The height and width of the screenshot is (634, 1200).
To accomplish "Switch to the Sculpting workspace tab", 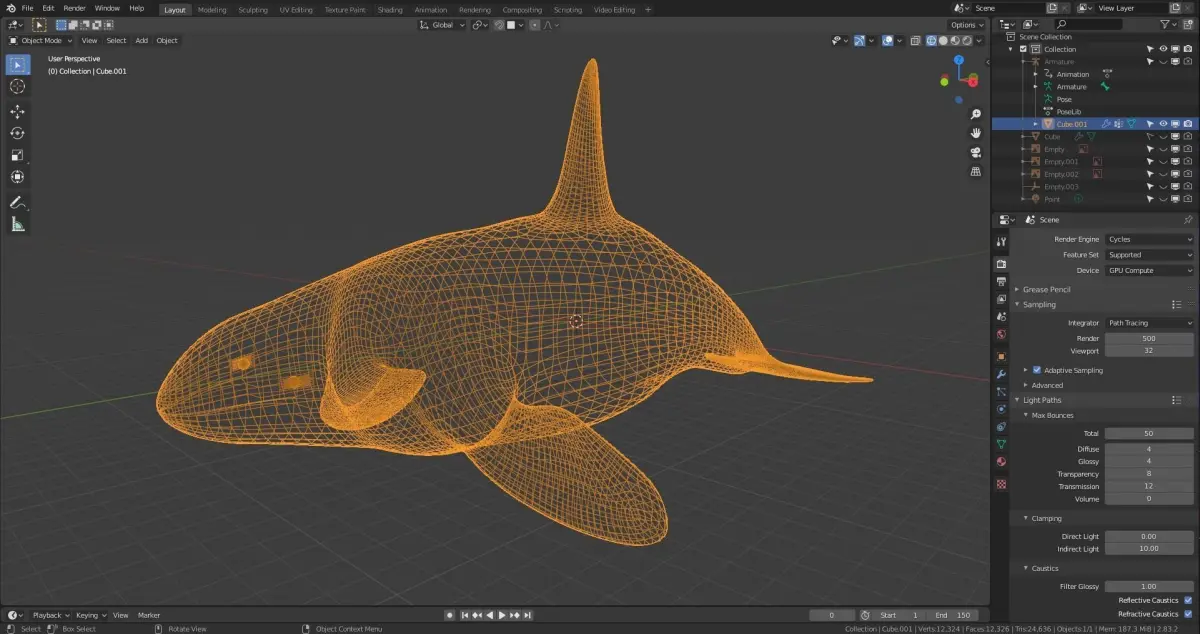I will click(x=253, y=10).
